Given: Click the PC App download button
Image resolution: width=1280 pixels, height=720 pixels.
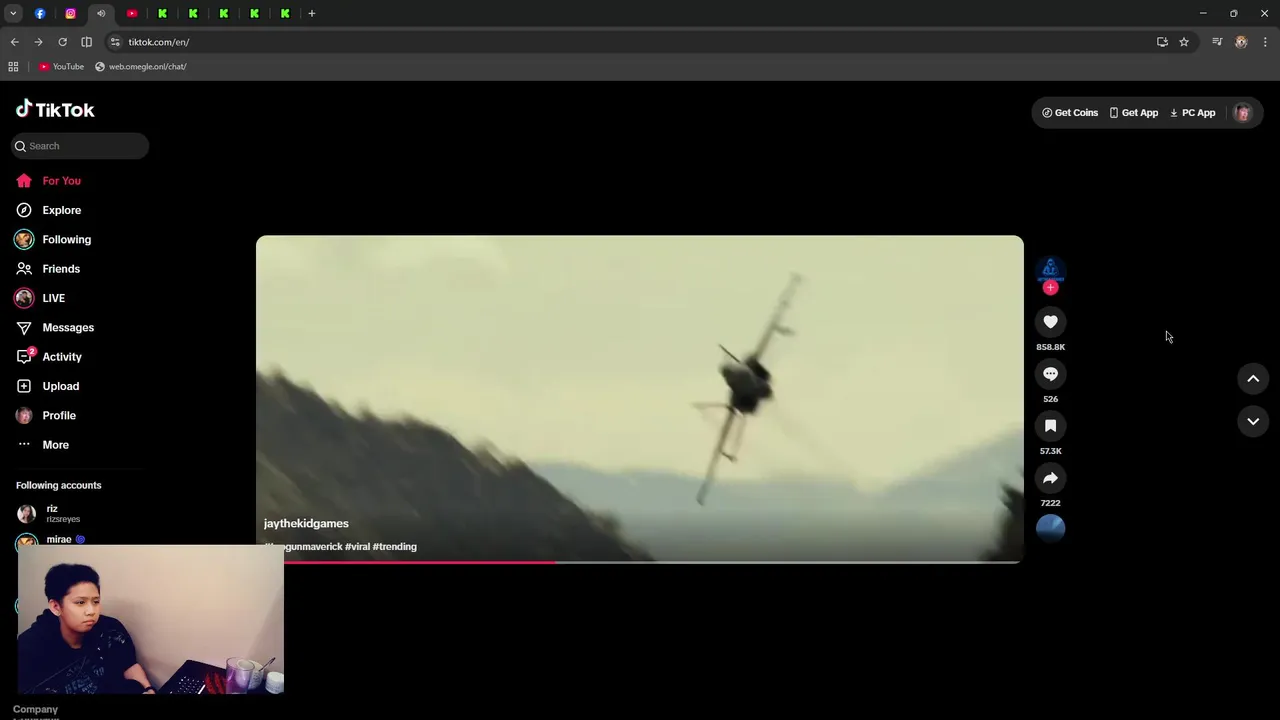Looking at the screenshot, I should click(x=1193, y=113).
